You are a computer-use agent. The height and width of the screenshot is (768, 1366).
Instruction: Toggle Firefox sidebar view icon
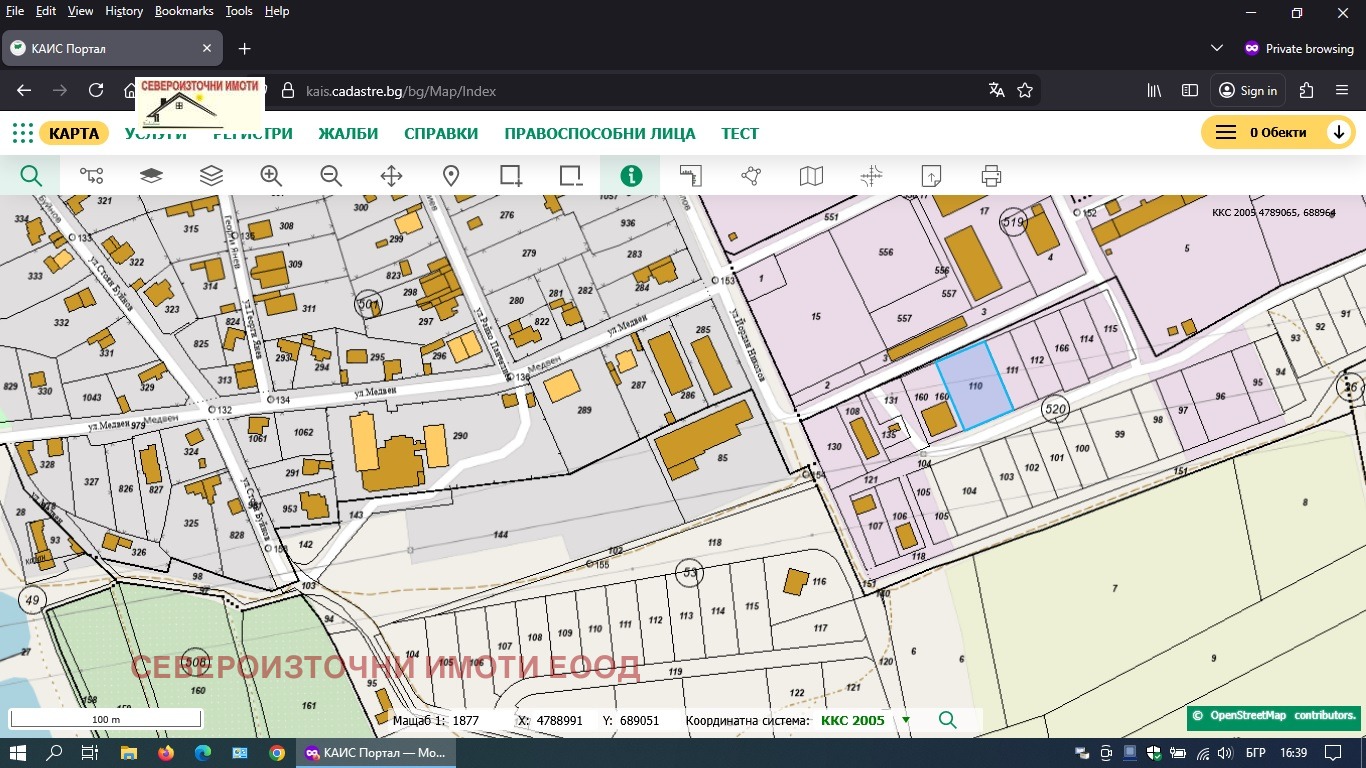(x=1190, y=90)
